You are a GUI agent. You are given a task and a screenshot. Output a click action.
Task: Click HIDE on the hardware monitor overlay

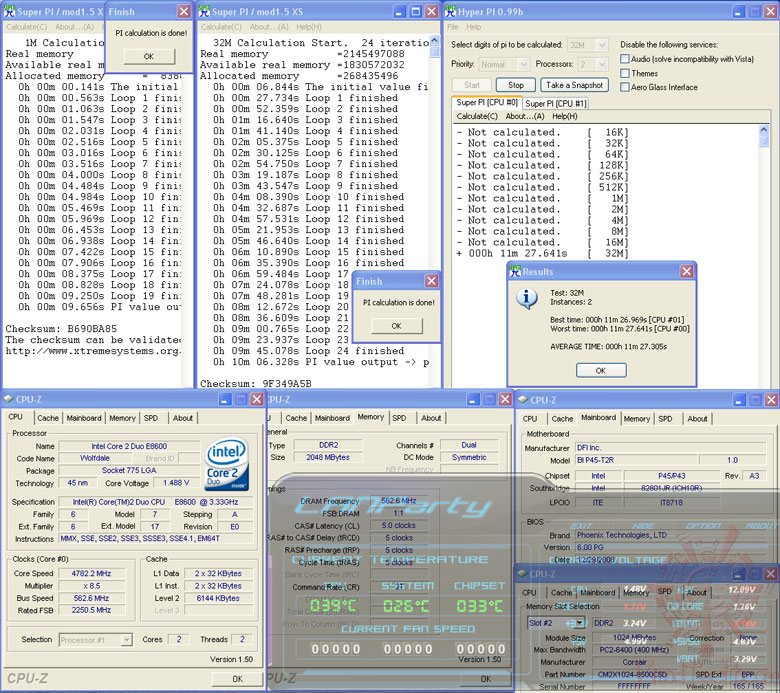tap(643, 525)
